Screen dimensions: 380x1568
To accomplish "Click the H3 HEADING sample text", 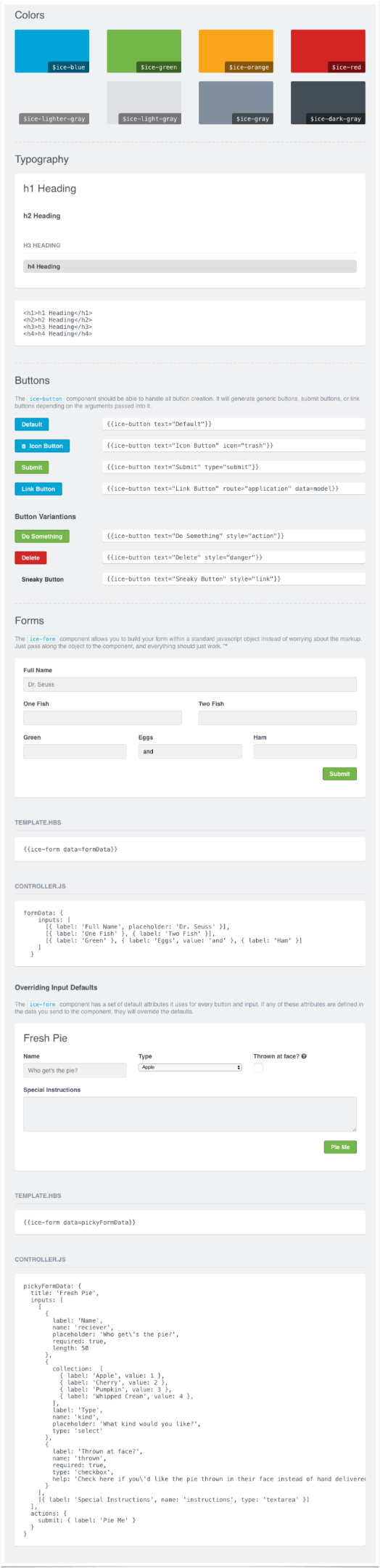I will (42, 245).
